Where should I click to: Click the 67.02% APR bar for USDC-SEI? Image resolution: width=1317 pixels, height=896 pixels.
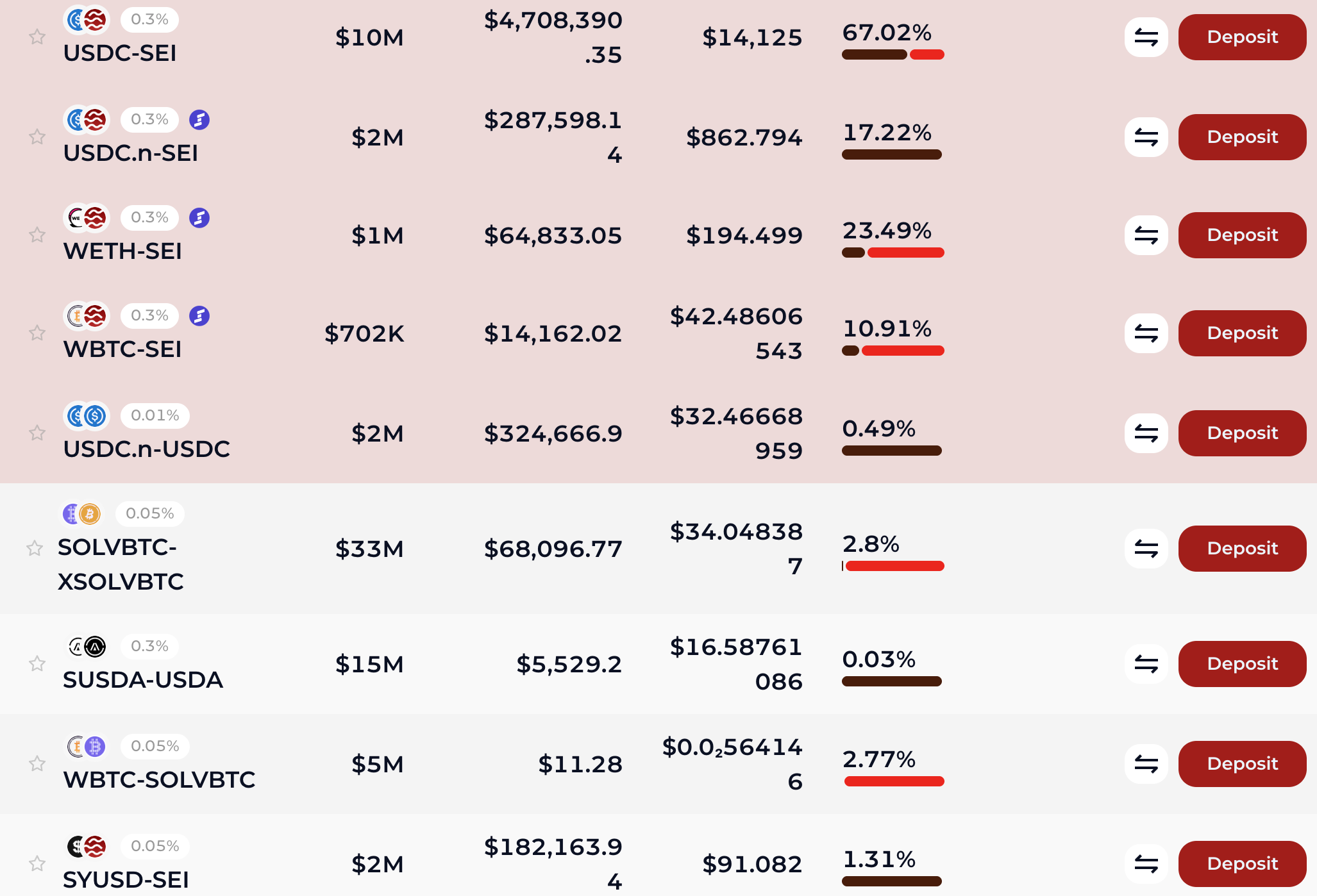893,54
